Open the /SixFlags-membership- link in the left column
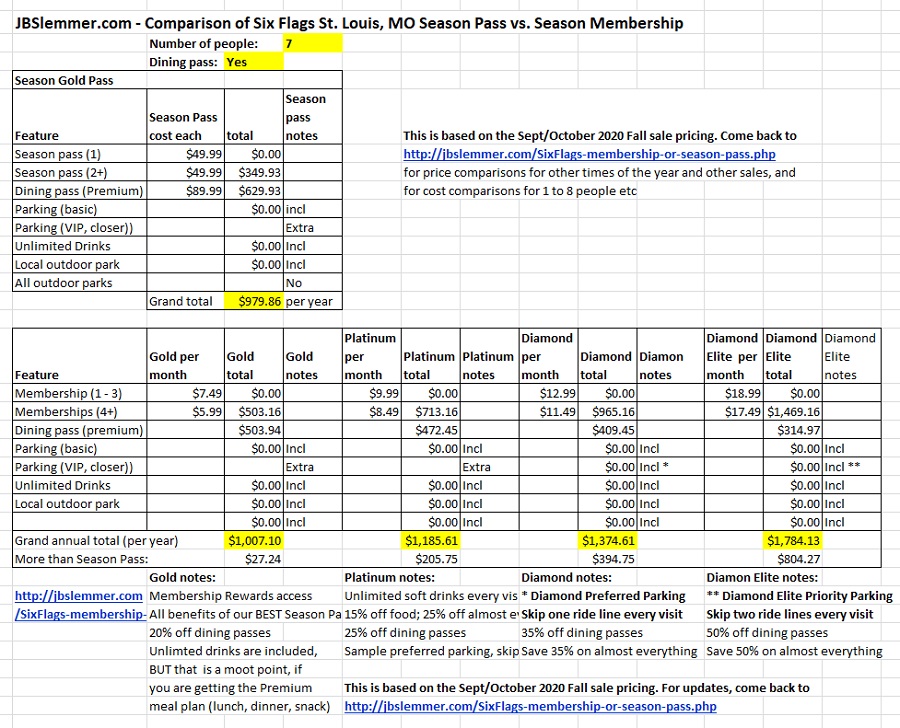 click(80, 614)
